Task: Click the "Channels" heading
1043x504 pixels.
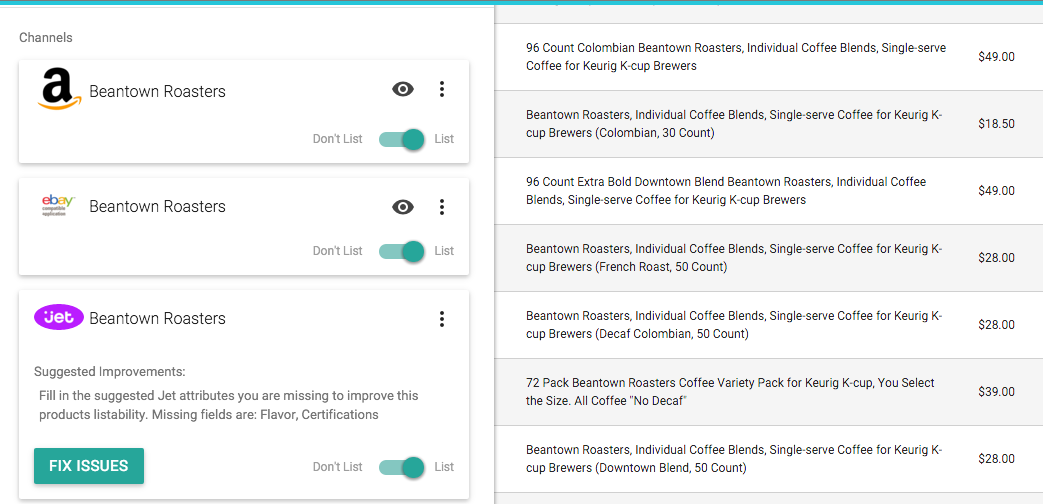Action: (46, 37)
